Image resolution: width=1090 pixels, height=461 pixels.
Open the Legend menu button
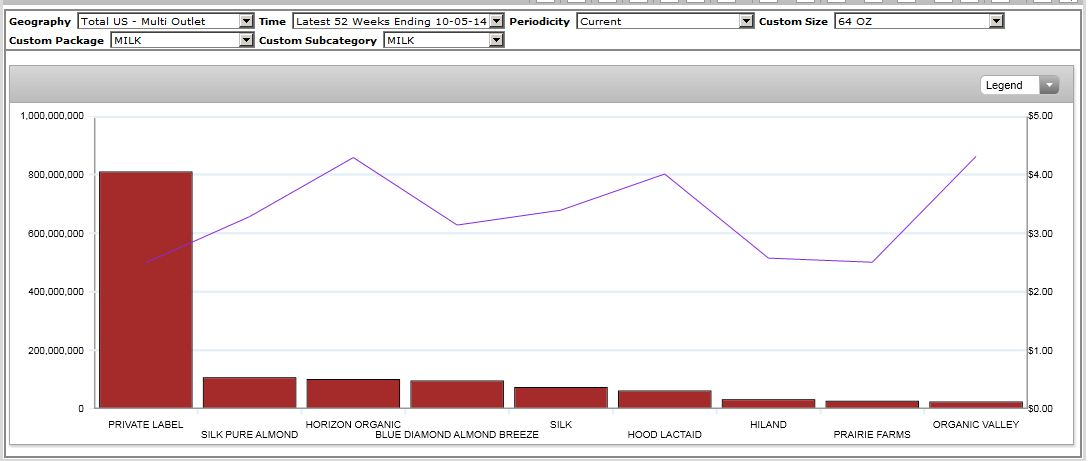pos(1019,86)
